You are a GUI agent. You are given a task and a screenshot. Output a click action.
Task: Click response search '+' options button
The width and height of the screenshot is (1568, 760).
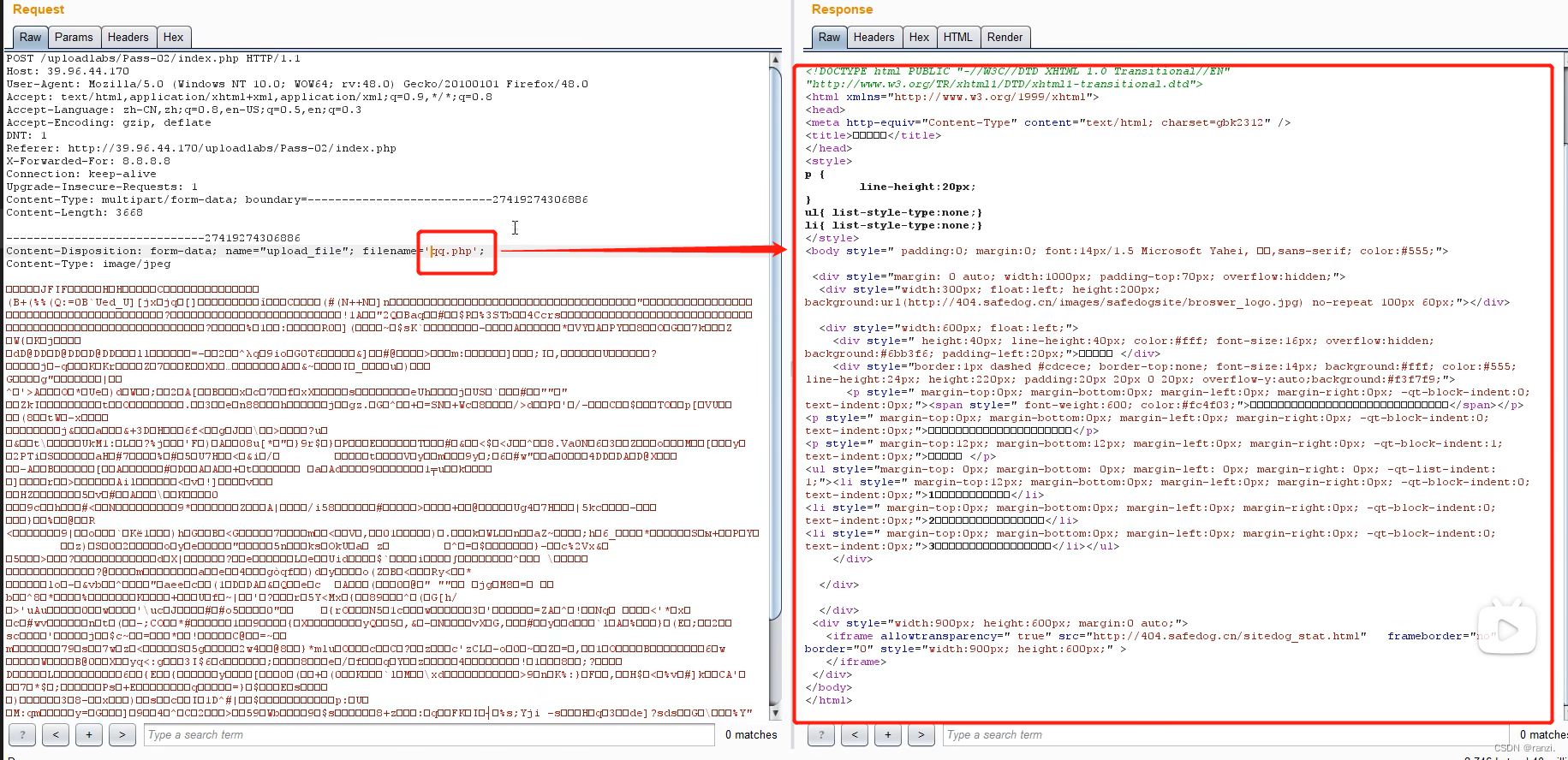click(x=888, y=734)
